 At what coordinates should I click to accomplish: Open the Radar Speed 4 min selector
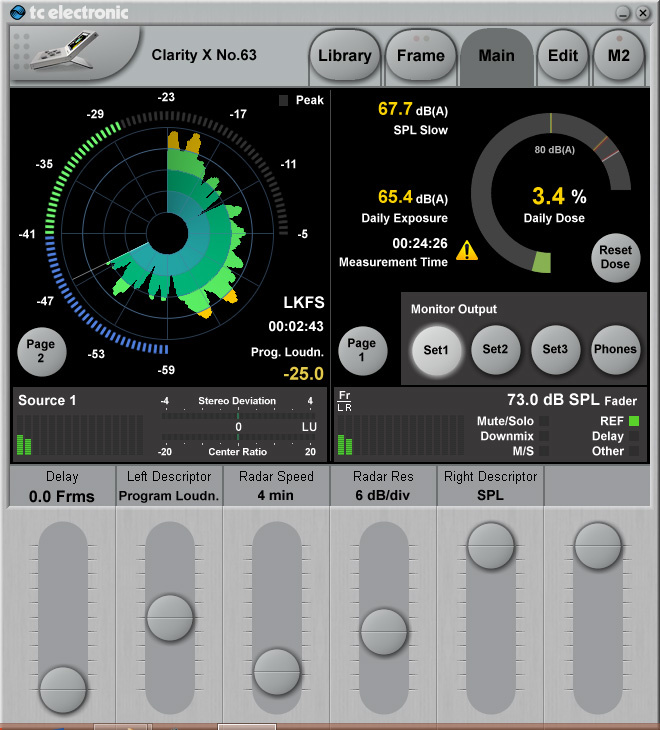point(276,486)
